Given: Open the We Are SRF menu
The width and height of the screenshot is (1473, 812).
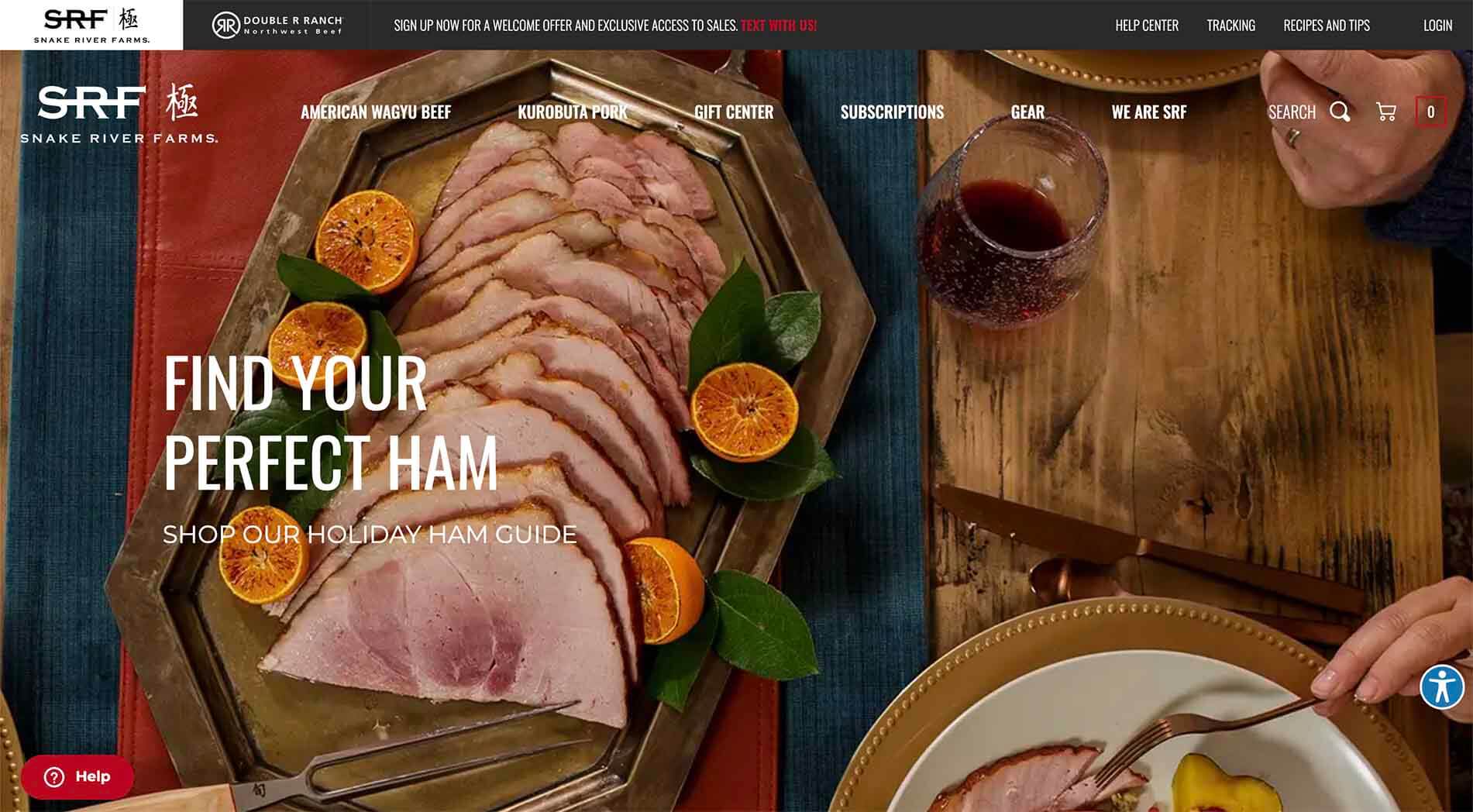Looking at the screenshot, I should (1149, 112).
